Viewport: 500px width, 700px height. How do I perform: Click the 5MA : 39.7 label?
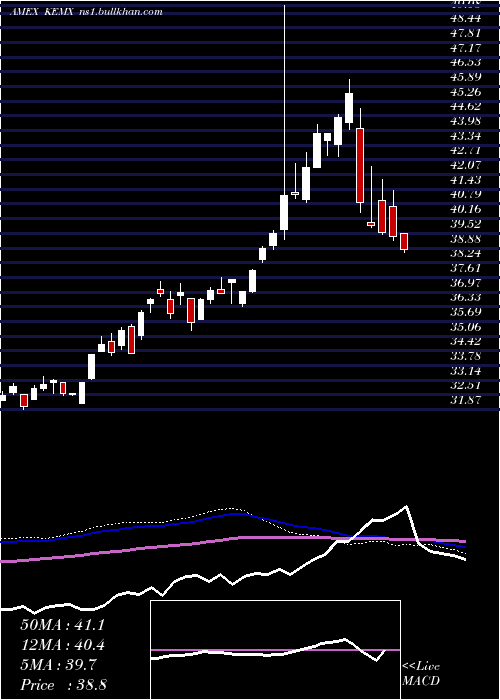point(58,665)
